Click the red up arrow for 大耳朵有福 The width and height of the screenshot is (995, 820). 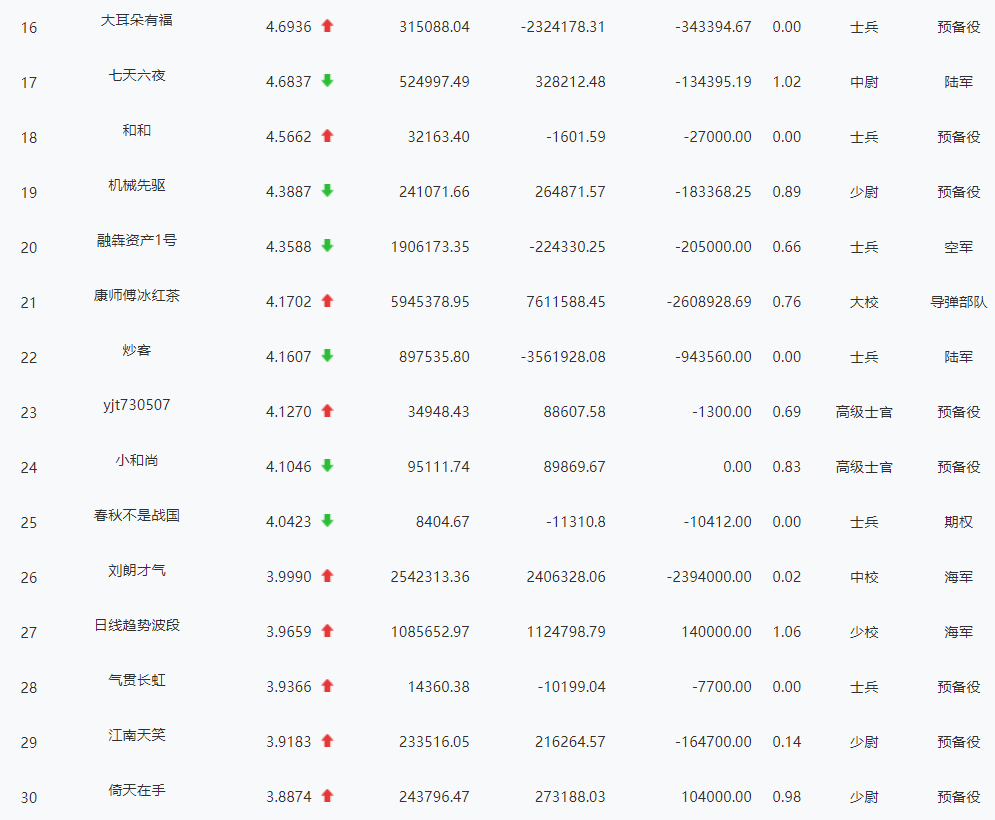pyautogui.click(x=327, y=26)
